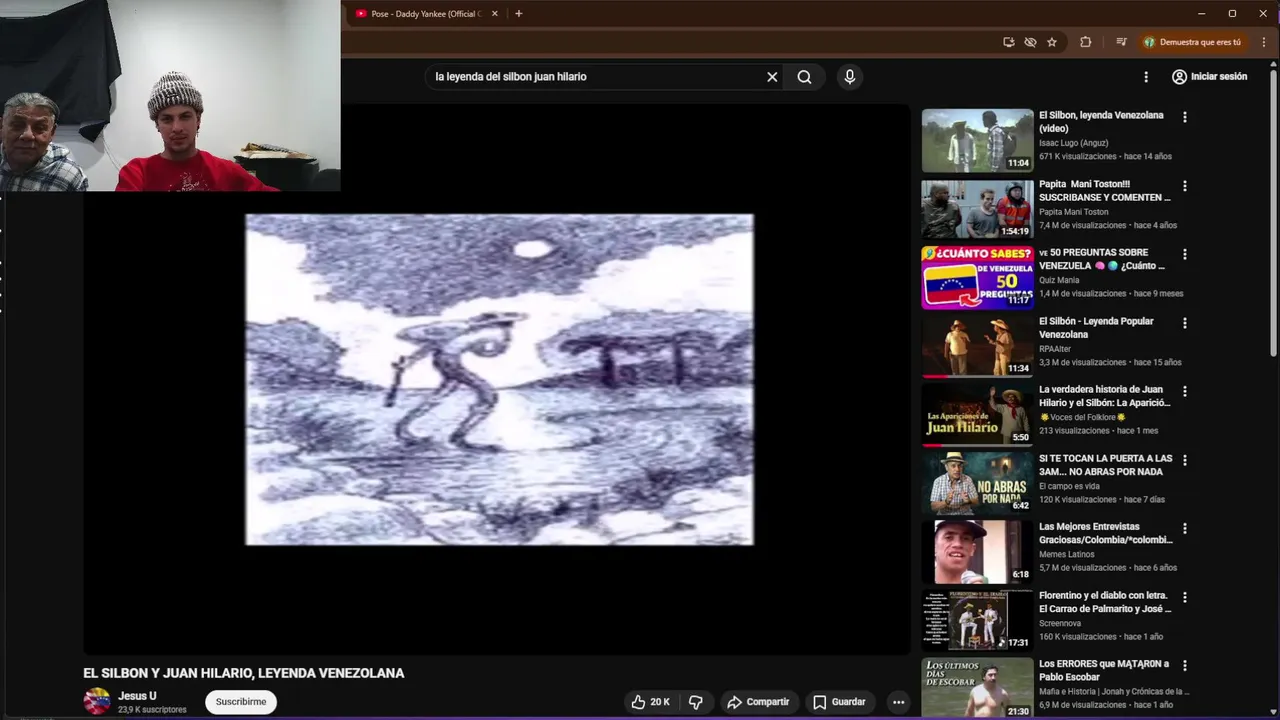Select the Pose - Daddy Yankee tab
This screenshot has height=720, width=1280.
coord(427,14)
